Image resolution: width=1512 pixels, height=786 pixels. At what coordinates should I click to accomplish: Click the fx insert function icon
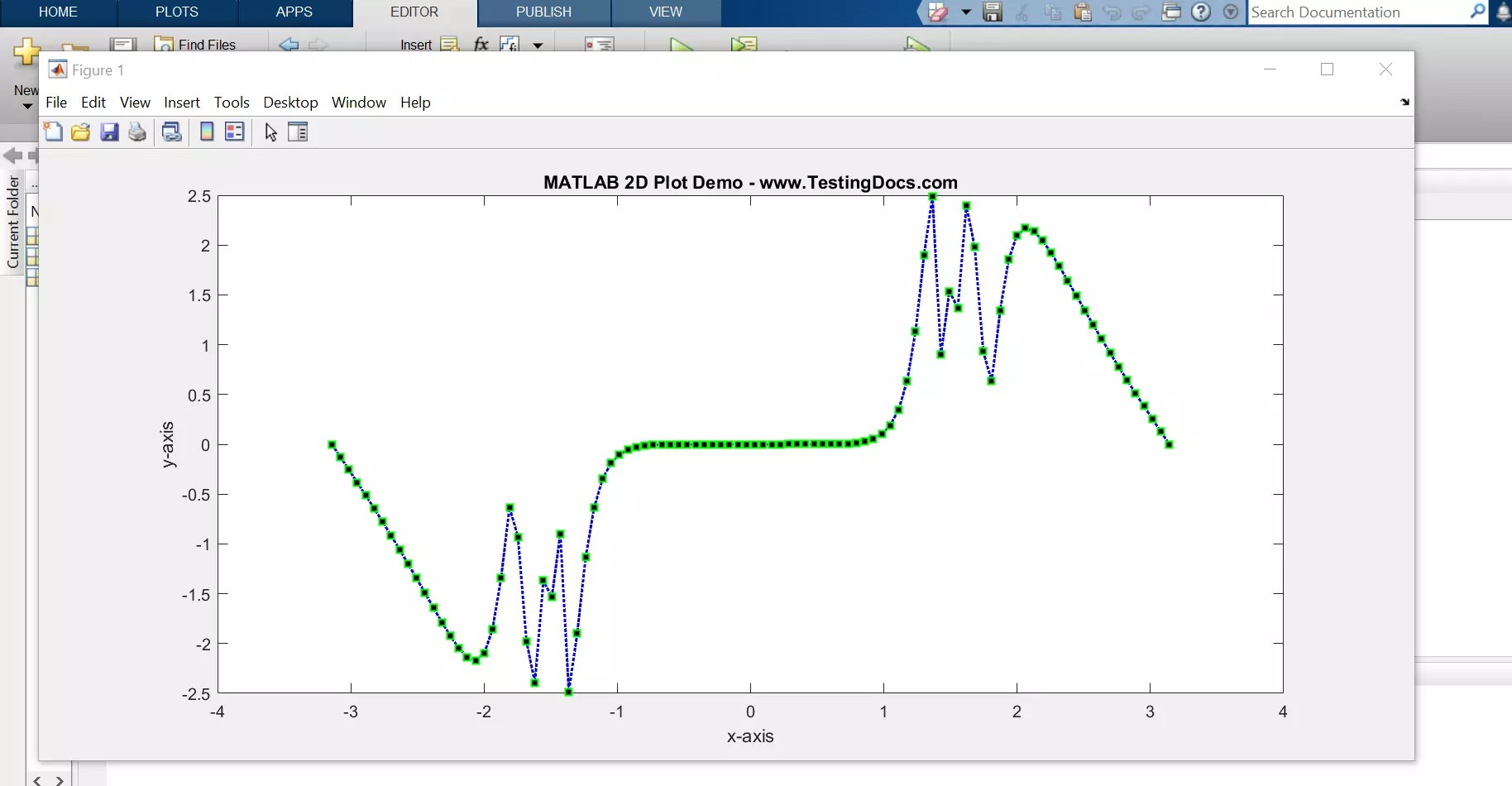(481, 44)
